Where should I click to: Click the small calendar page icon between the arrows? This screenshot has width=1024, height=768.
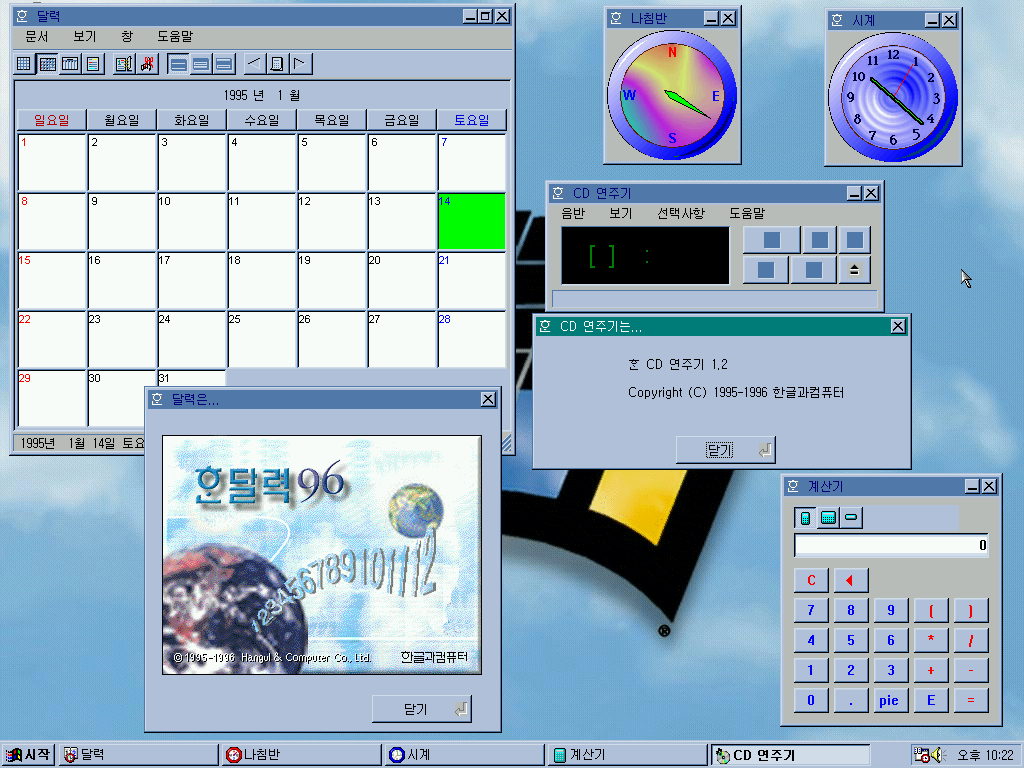(x=277, y=63)
